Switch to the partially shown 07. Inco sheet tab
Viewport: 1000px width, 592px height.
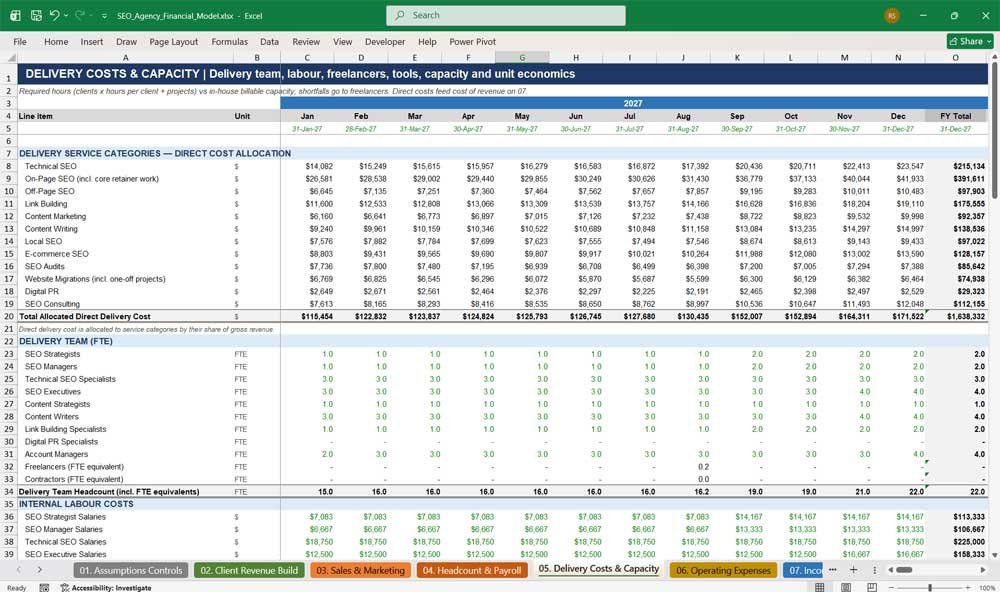click(802, 570)
